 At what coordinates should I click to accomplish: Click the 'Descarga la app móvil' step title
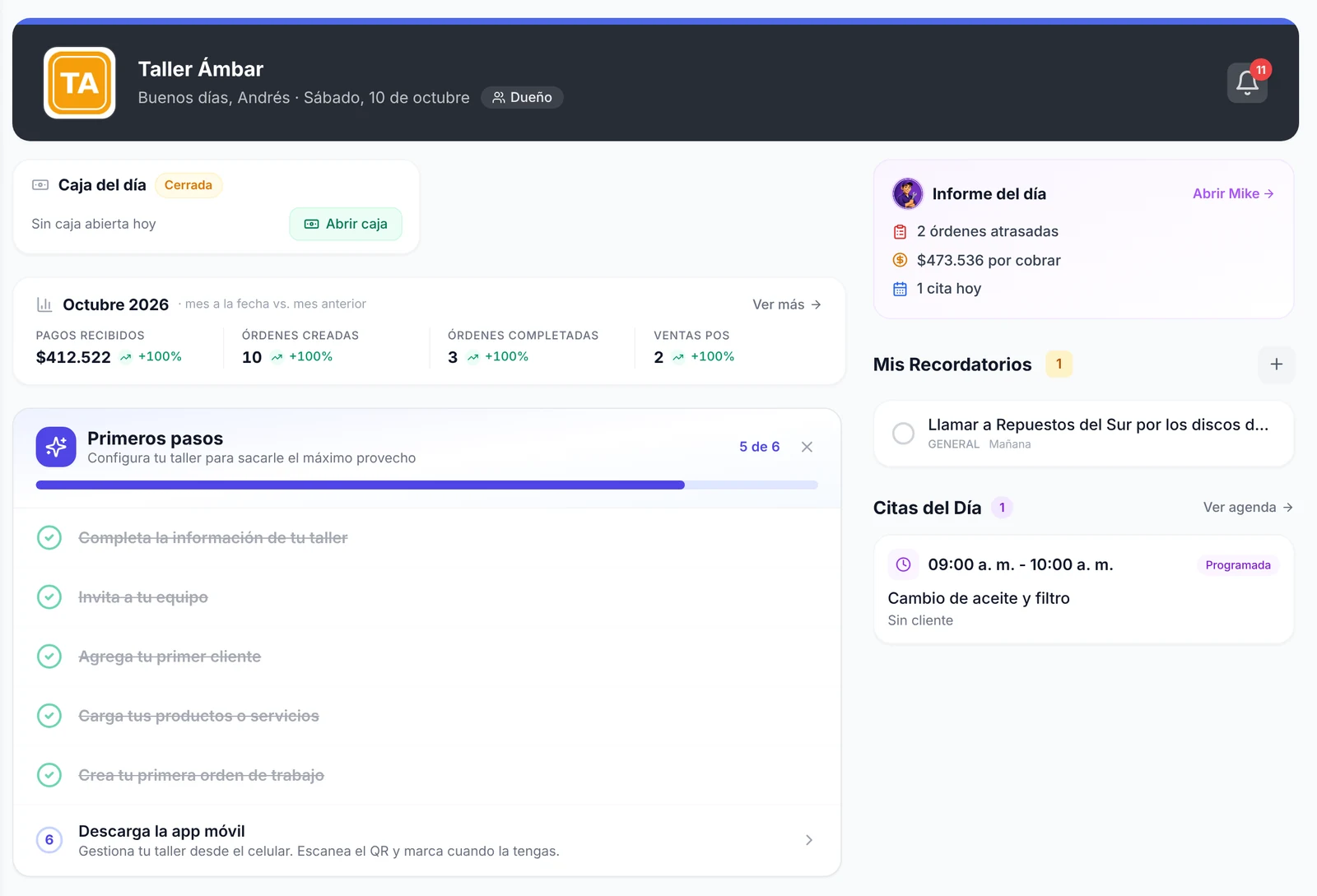[x=161, y=831]
